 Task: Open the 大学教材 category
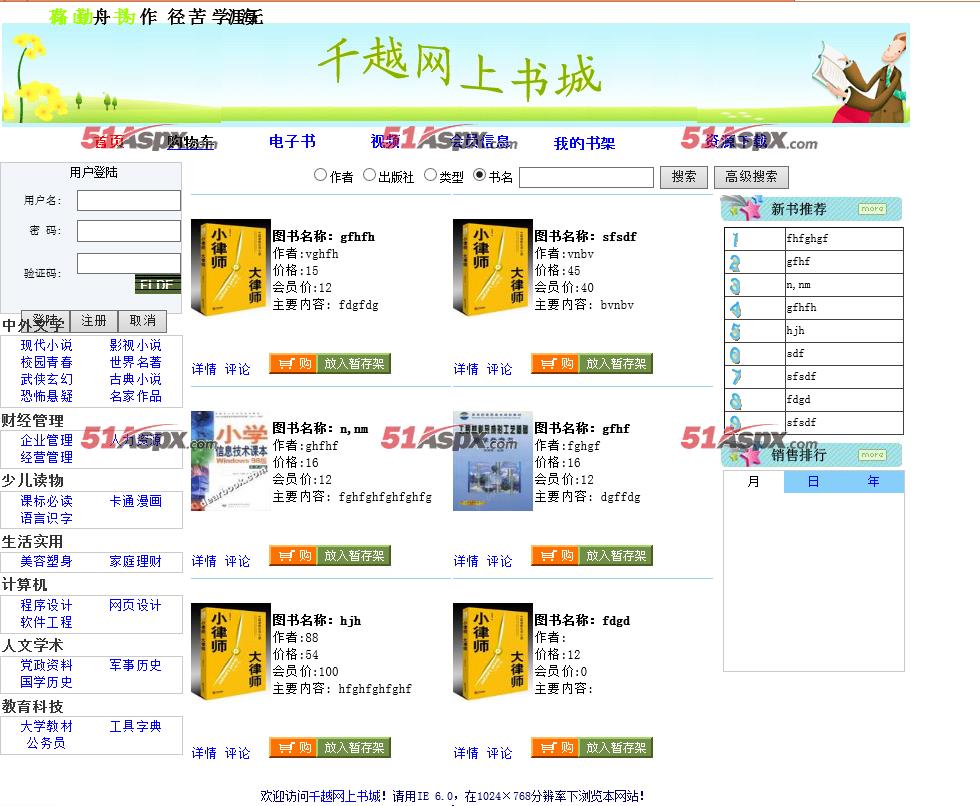click(46, 726)
